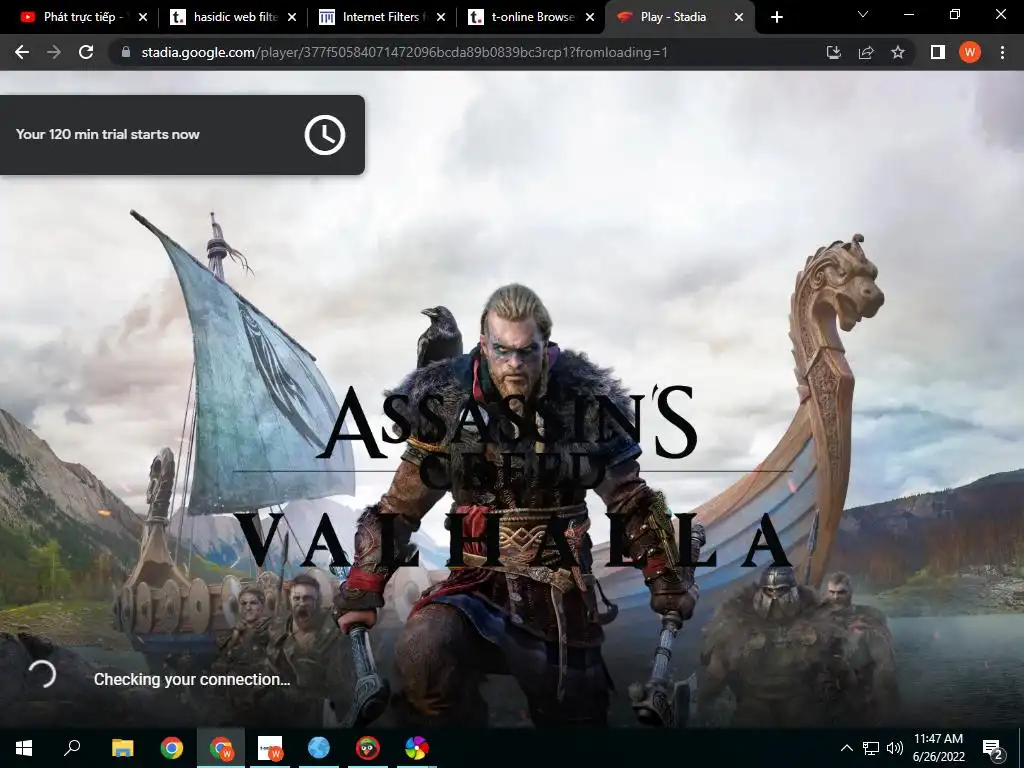Open Windows taskbar search
Screen dimensions: 1024x768
coord(72,748)
